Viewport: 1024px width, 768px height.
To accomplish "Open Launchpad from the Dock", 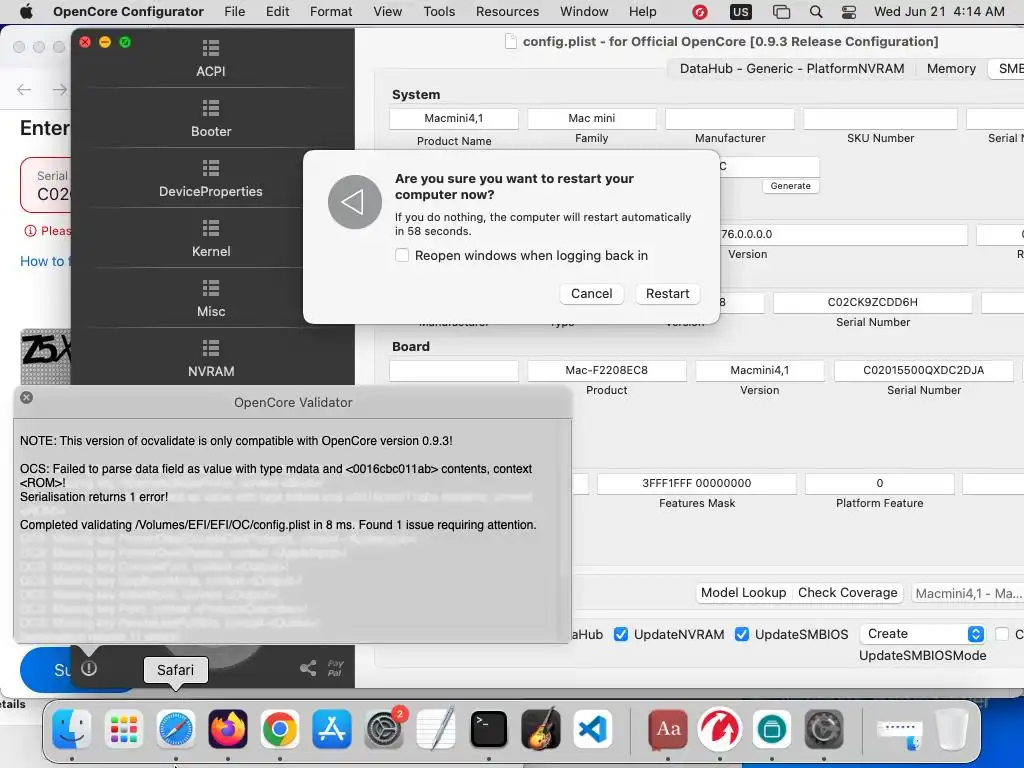I will tap(123, 729).
